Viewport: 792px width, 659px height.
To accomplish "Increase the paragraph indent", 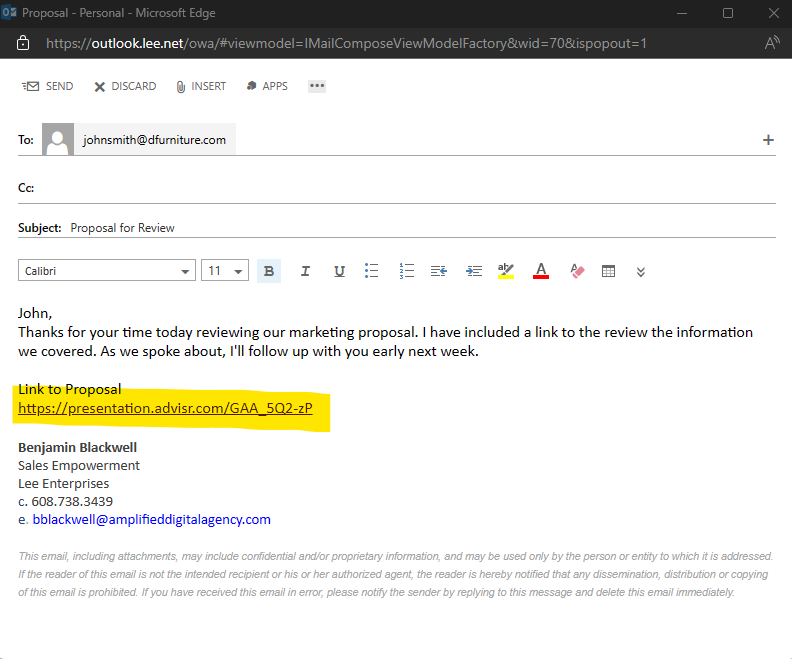I will 474,271.
